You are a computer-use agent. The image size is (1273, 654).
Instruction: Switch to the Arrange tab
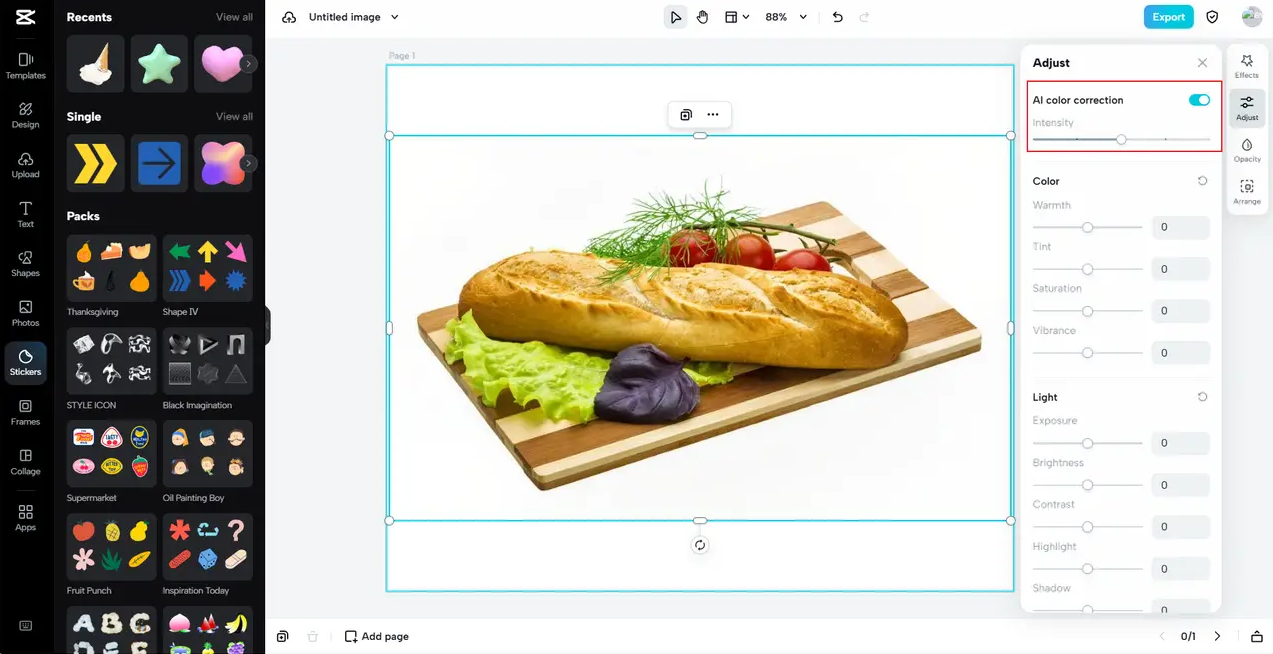[1247, 192]
